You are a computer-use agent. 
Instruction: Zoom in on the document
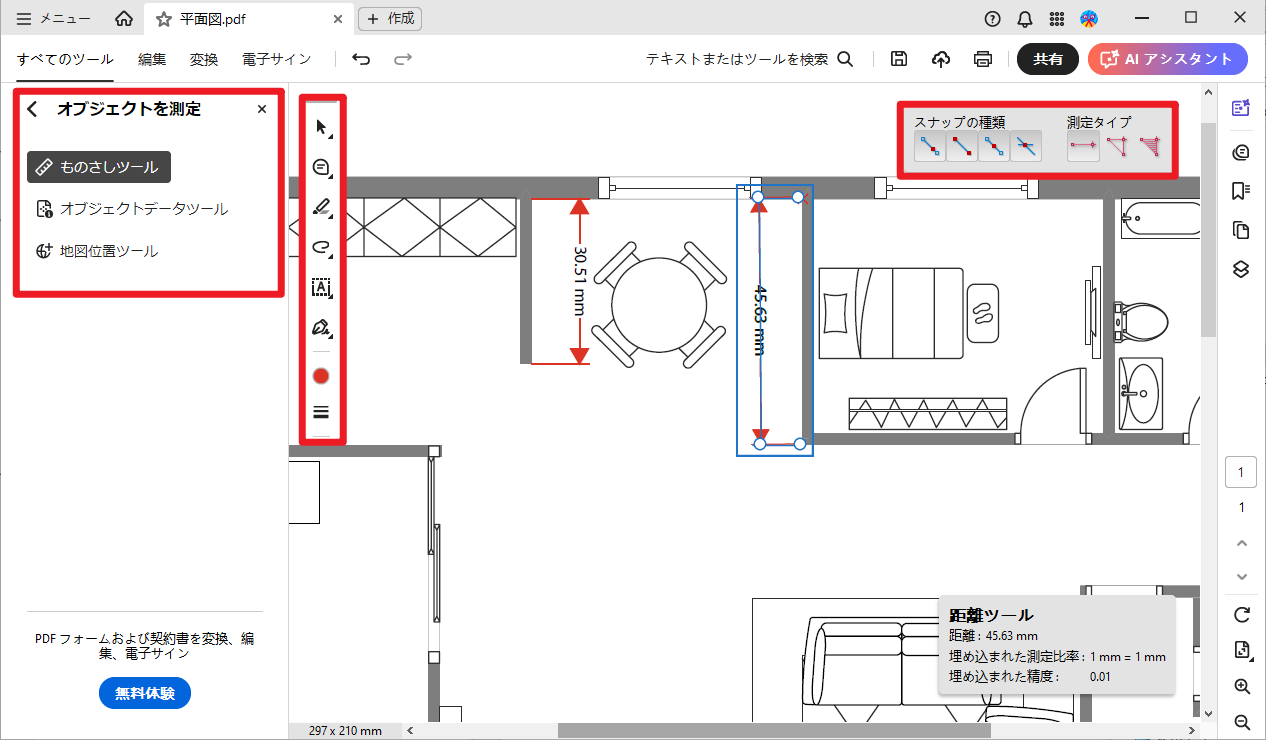click(1242, 687)
